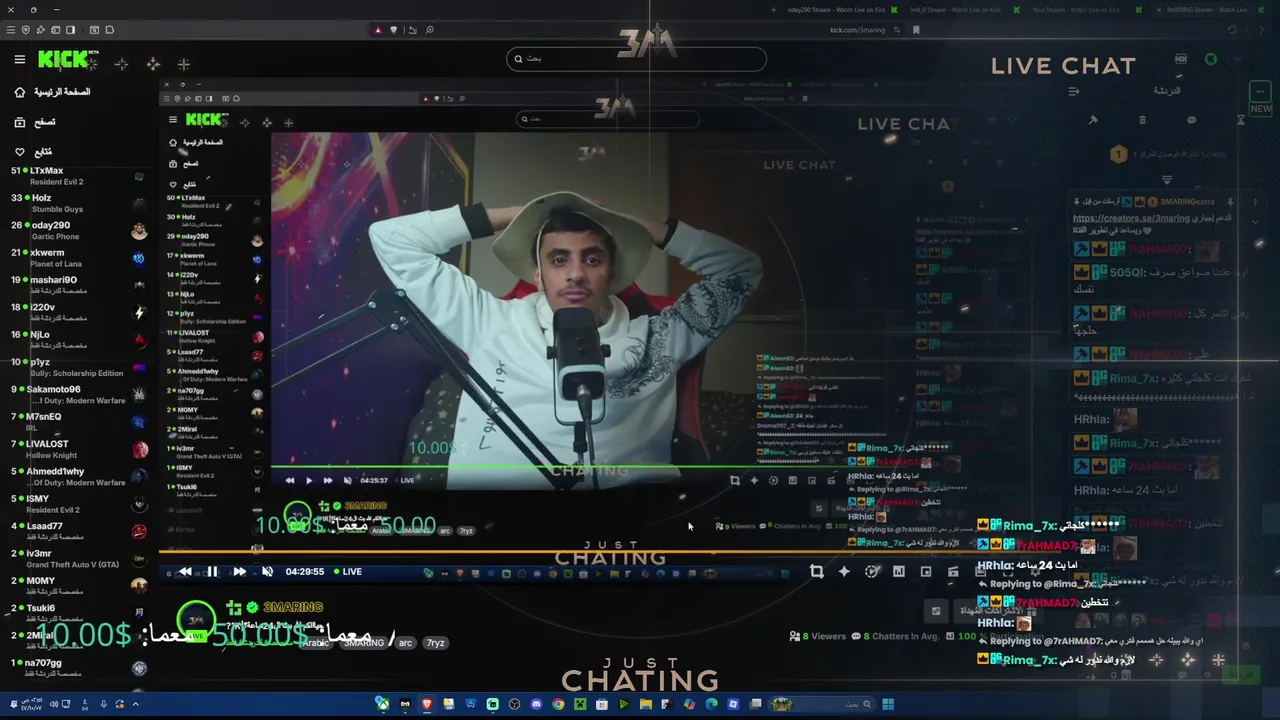1280x720 pixels.
Task: Click the hourglass icon in chat header
Action: pos(1240,120)
